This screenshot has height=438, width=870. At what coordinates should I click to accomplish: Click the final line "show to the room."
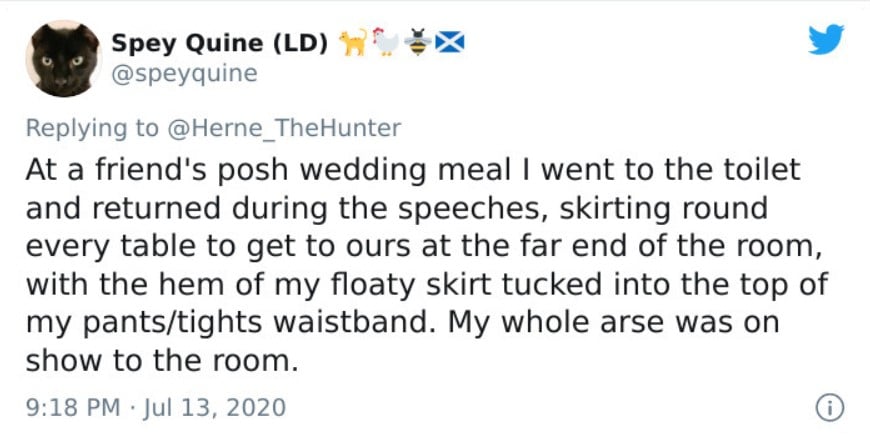click(x=161, y=360)
